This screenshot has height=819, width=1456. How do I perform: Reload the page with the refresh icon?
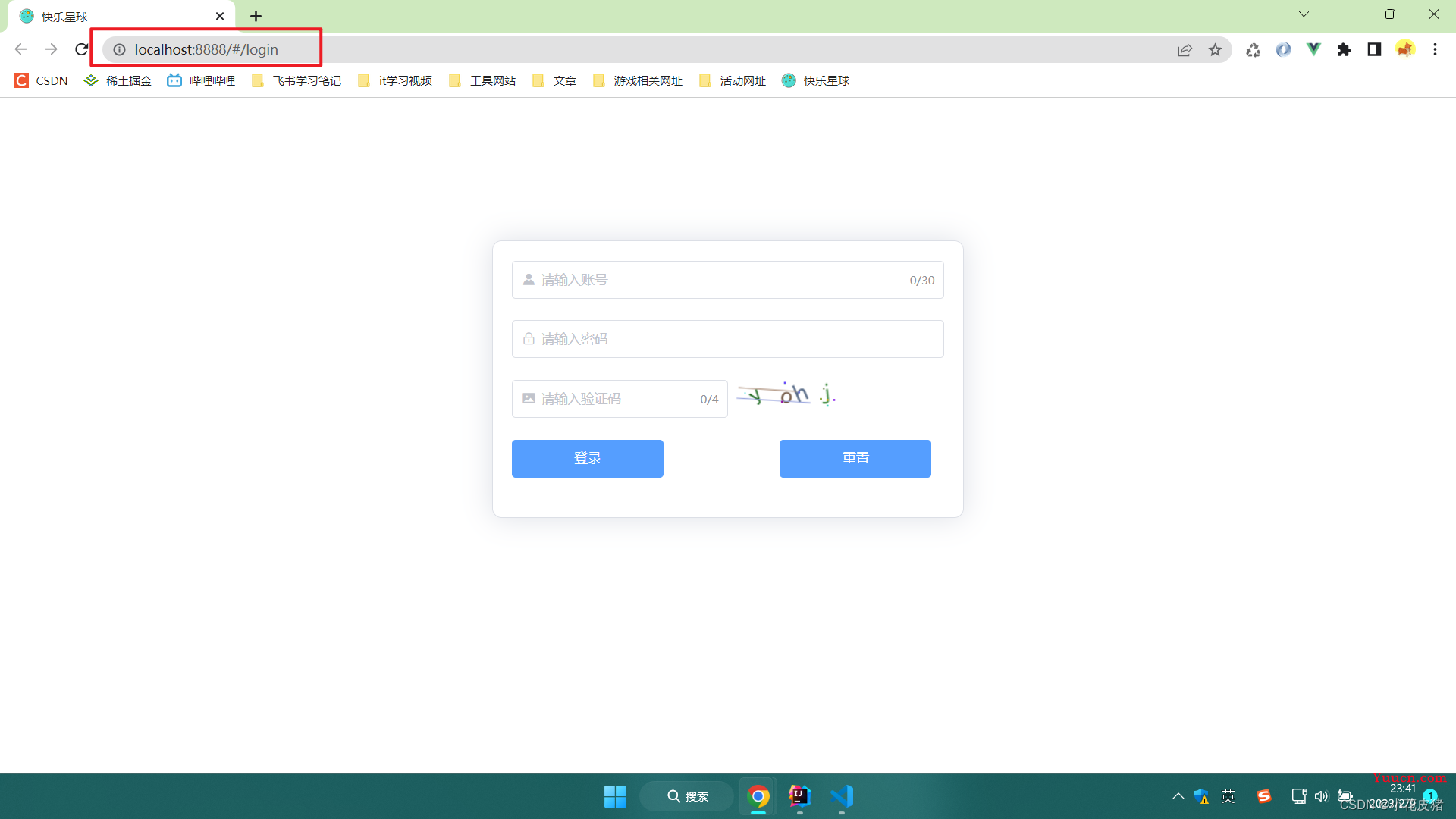[x=81, y=49]
